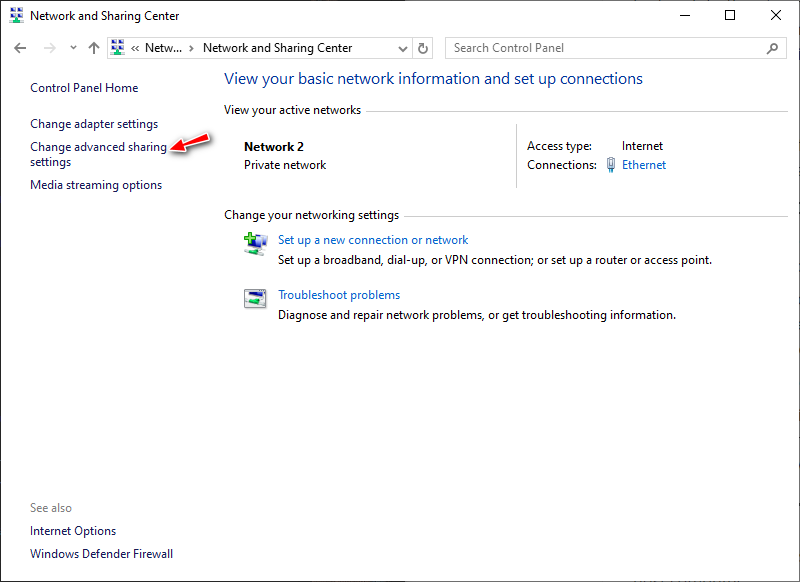Viewport: 800px width, 582px height.
Task: Minimize the Network and Sharing Center window
Action: click(x=685, y=15)
